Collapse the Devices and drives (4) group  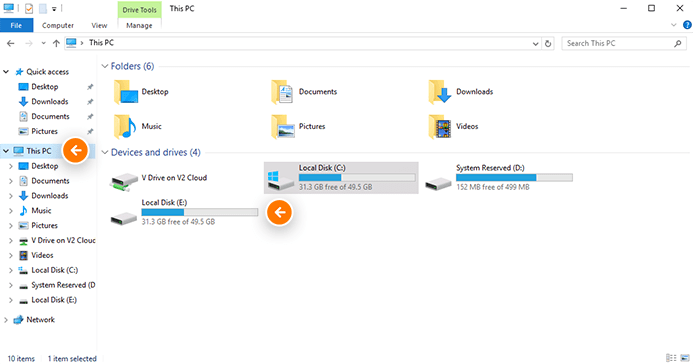[x=105, y=152]
